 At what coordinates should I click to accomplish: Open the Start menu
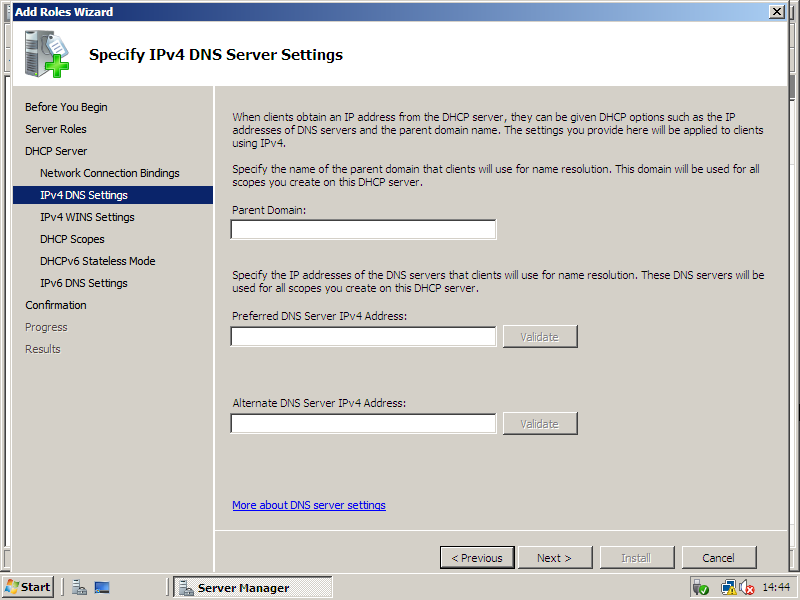tap(28, 587)
